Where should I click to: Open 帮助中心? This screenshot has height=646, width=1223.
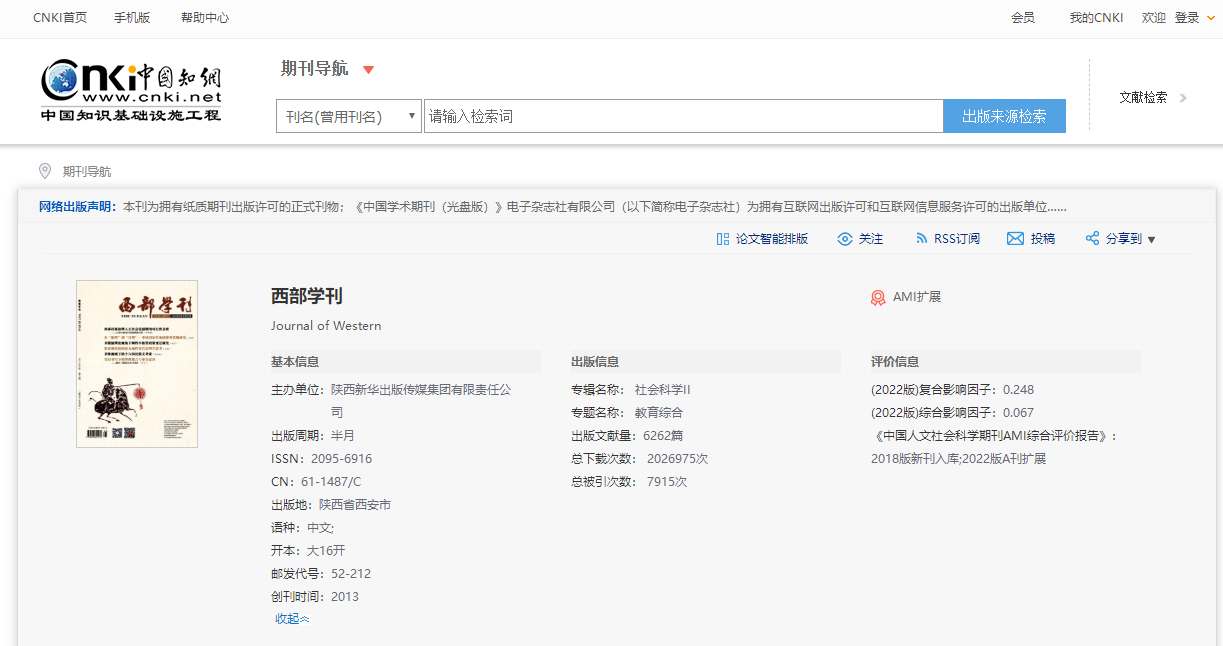point(205,18)
